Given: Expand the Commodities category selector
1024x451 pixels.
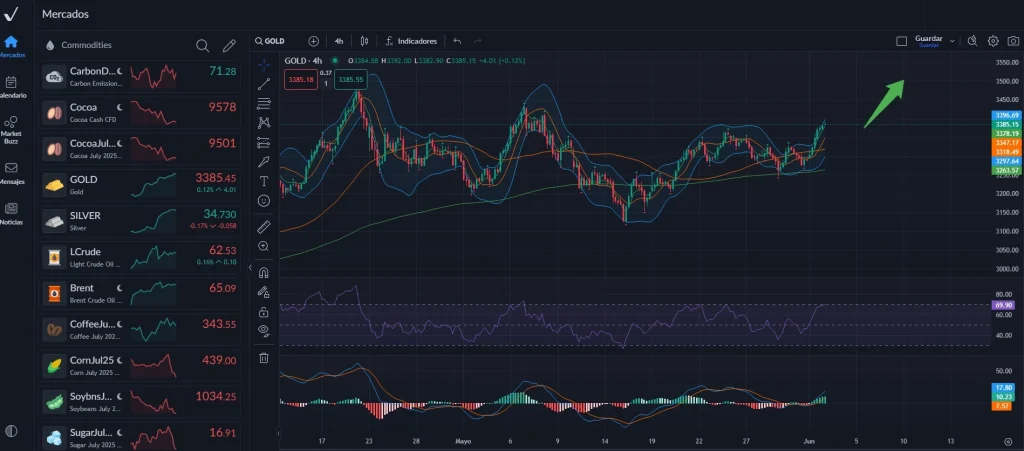Looking at the screenshot, I should (79, 45).
